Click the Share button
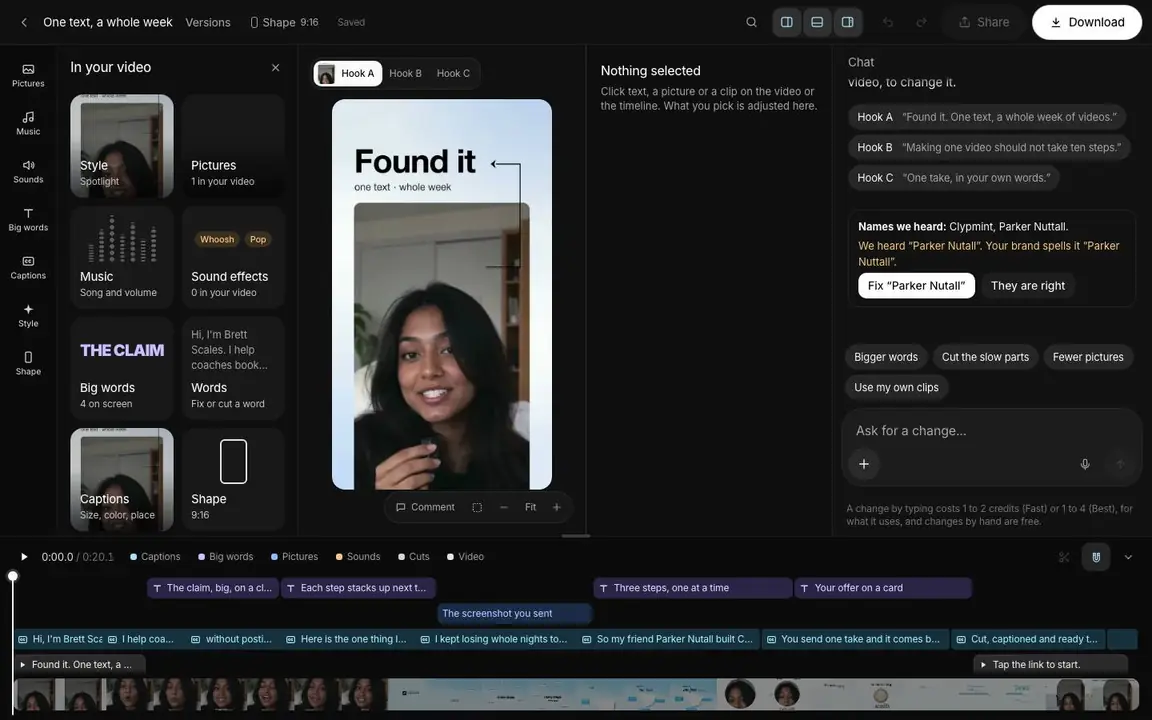Image resolution: width=1152 pixels, height=720 pixels. tap(984, 22)
